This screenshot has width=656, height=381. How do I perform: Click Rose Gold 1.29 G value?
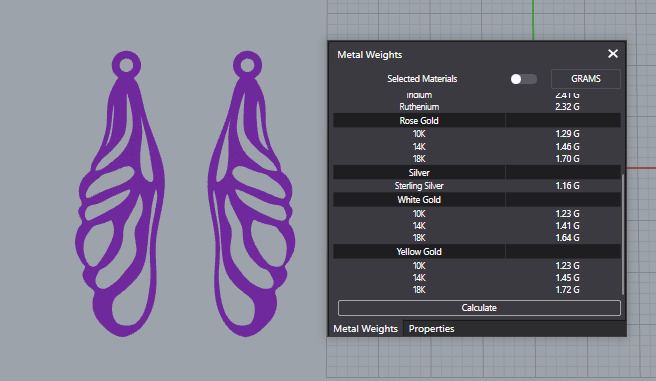click(567, 134)
